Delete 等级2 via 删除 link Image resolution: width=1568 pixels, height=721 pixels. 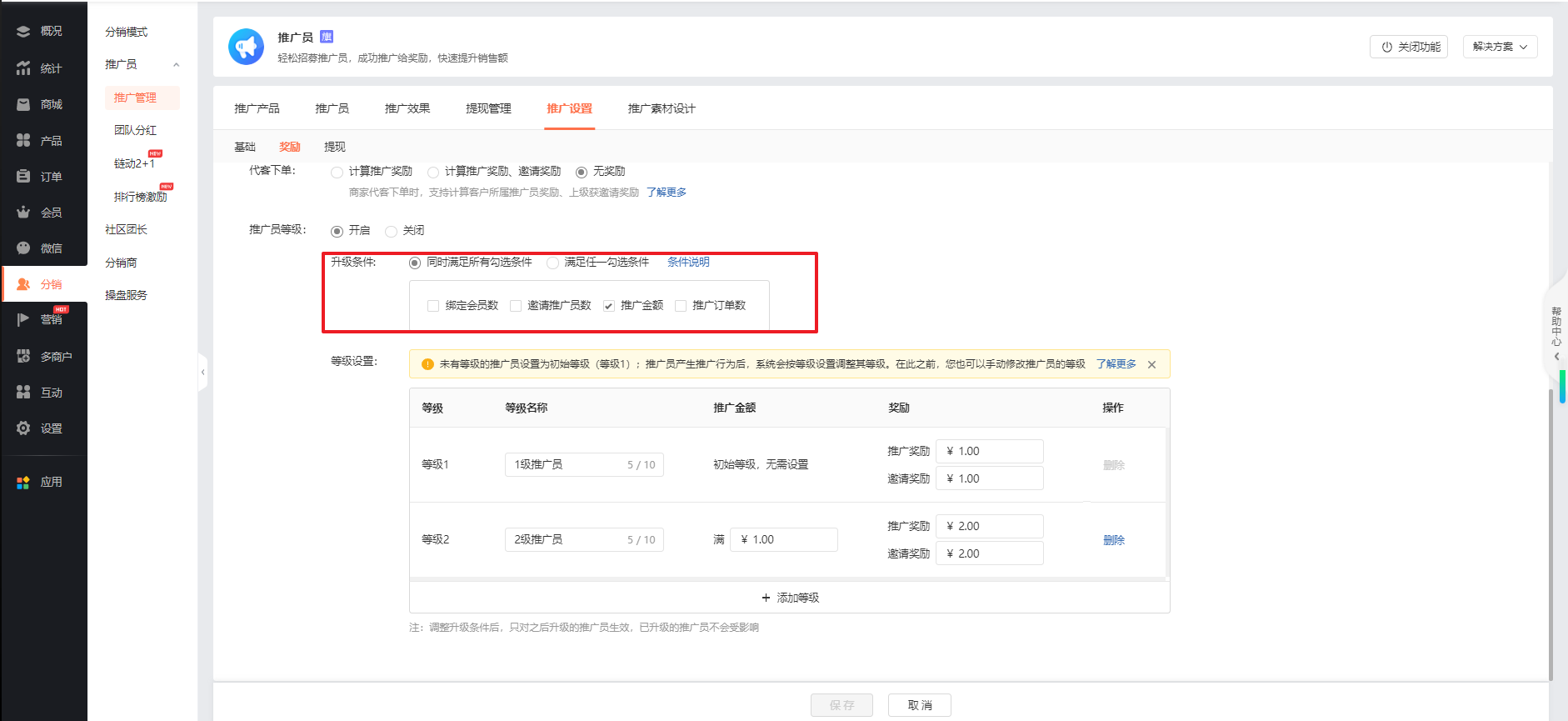pos(1114,540)
